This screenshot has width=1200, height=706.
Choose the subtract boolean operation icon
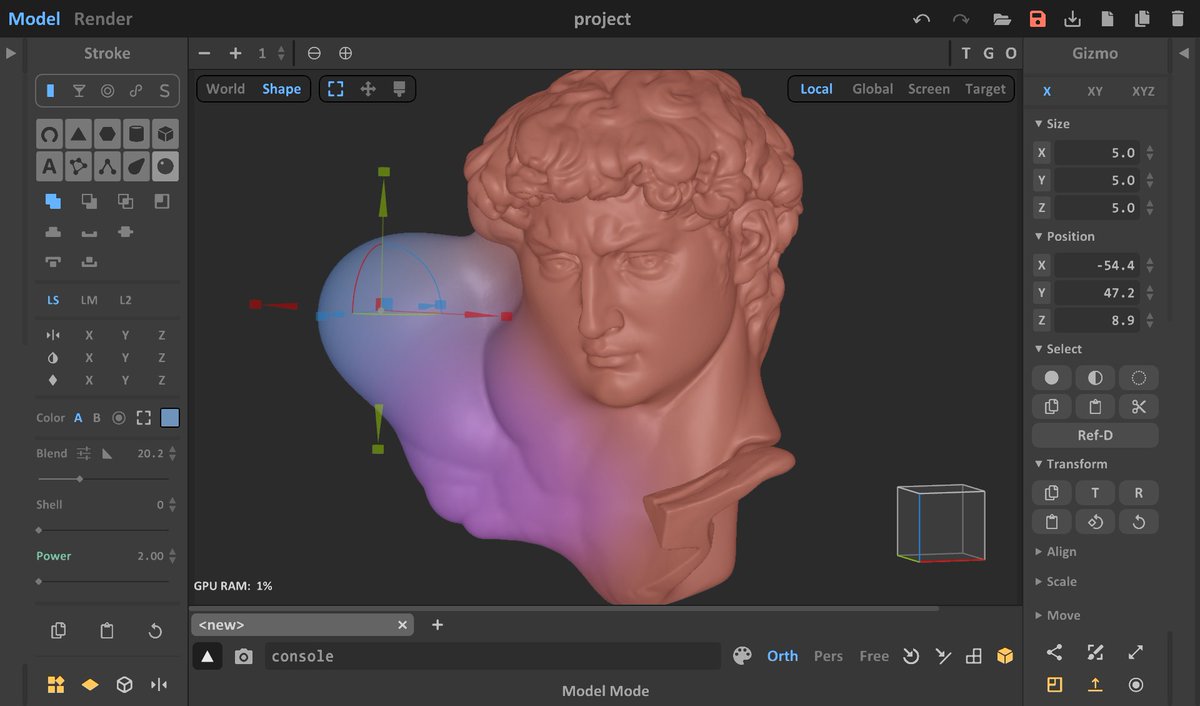click(89, 201)
